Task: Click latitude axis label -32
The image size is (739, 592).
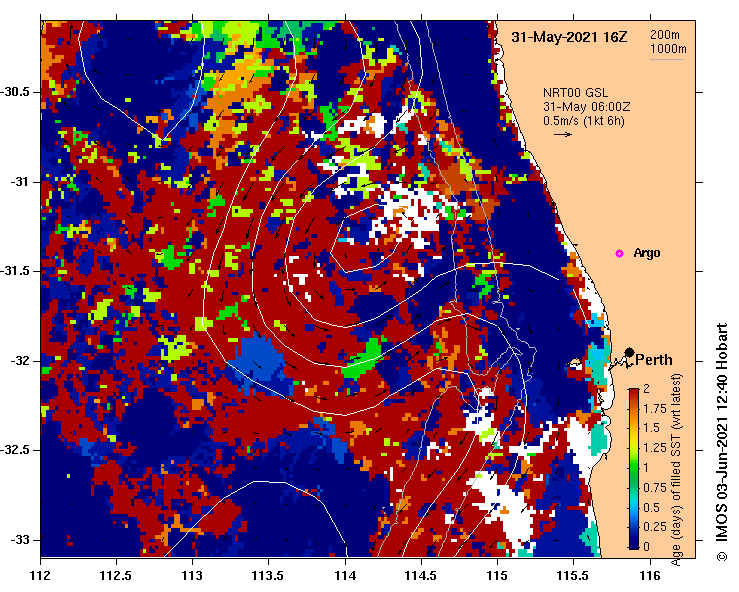Action: pyautogui.click(x=19, y=361)
